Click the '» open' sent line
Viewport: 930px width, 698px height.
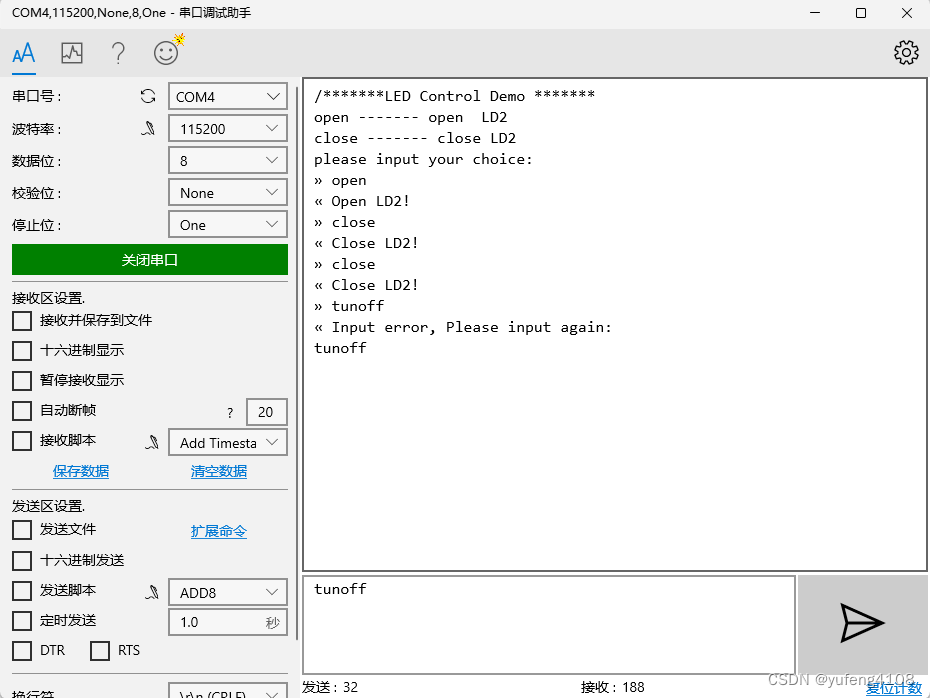[340, 180]
